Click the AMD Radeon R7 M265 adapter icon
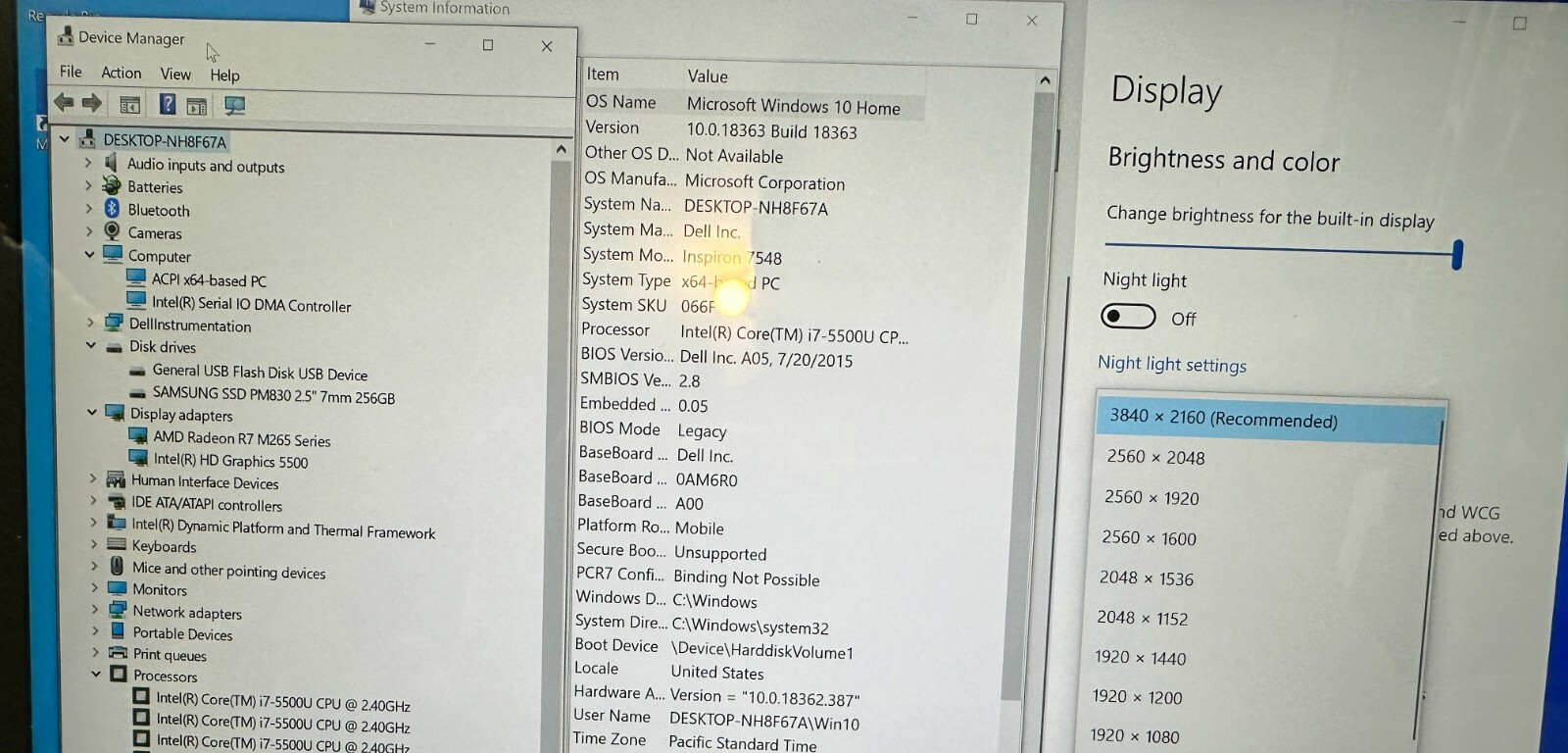The height and width of the screenshot is (753, 1568). click(138, 436)
